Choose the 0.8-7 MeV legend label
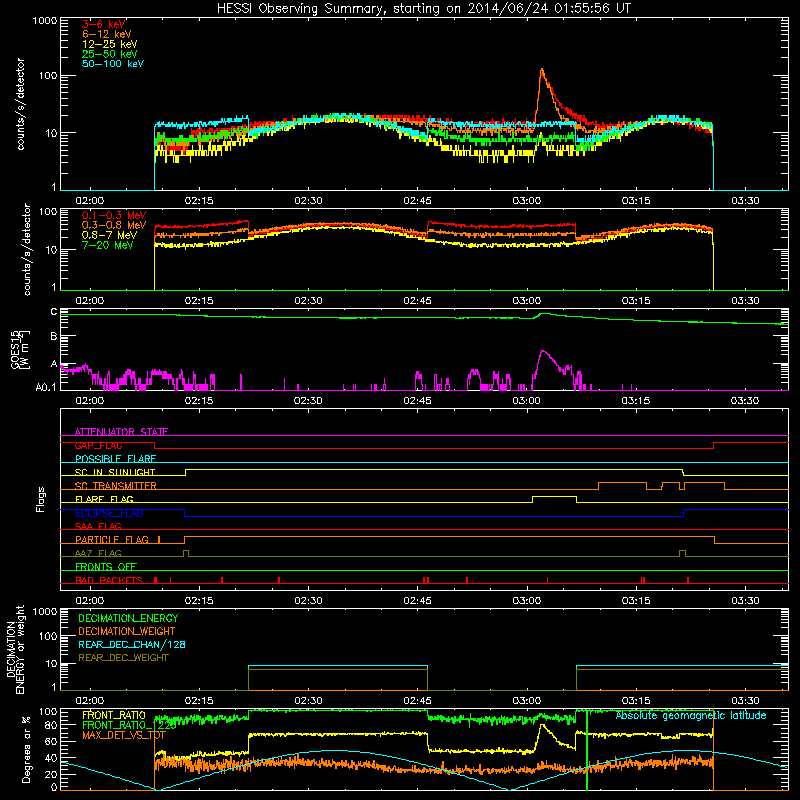Viewport: 800px width, 800px height. [x=110, y=235]
